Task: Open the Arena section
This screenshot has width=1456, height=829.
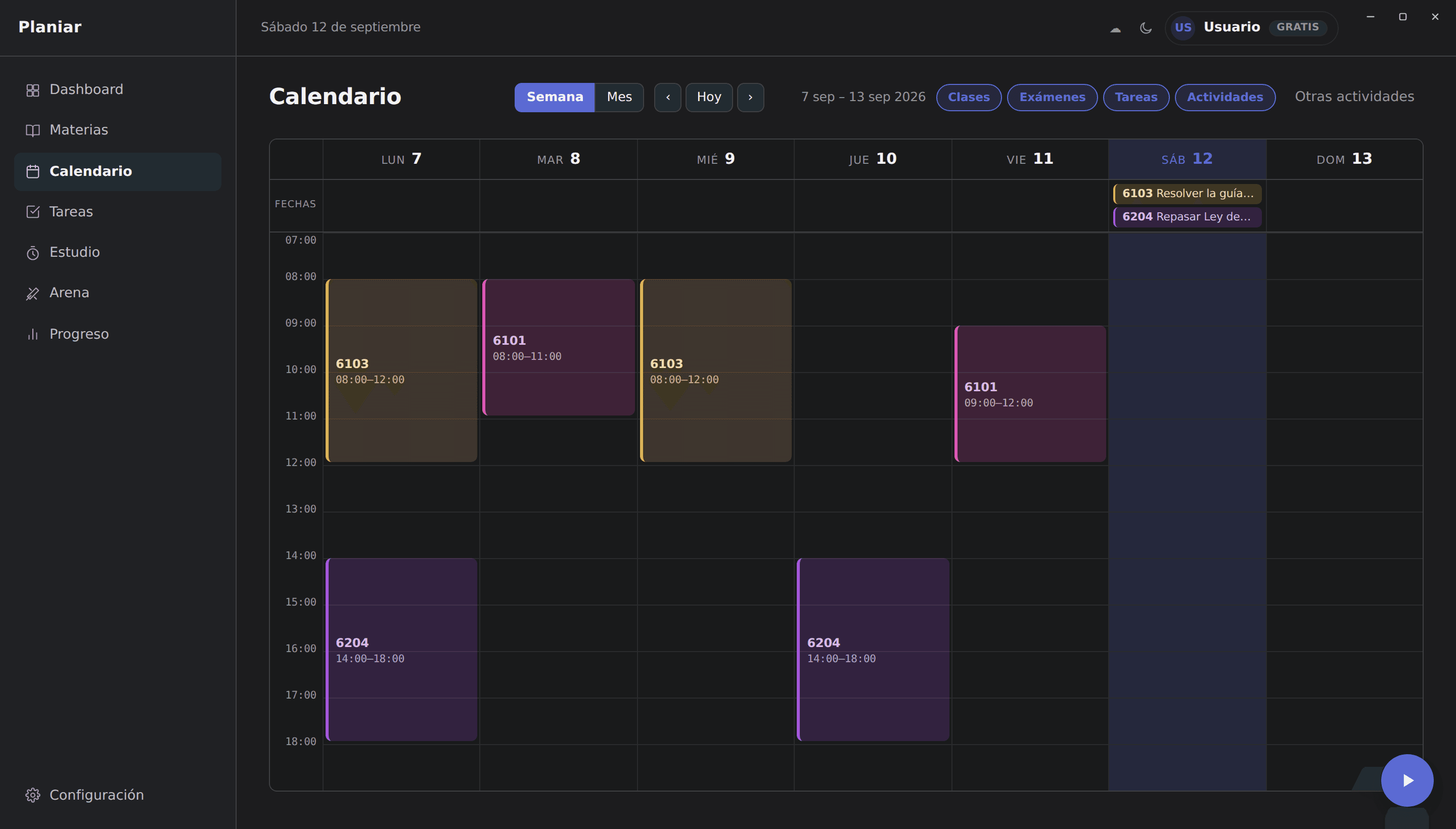Action: [117, 293]
